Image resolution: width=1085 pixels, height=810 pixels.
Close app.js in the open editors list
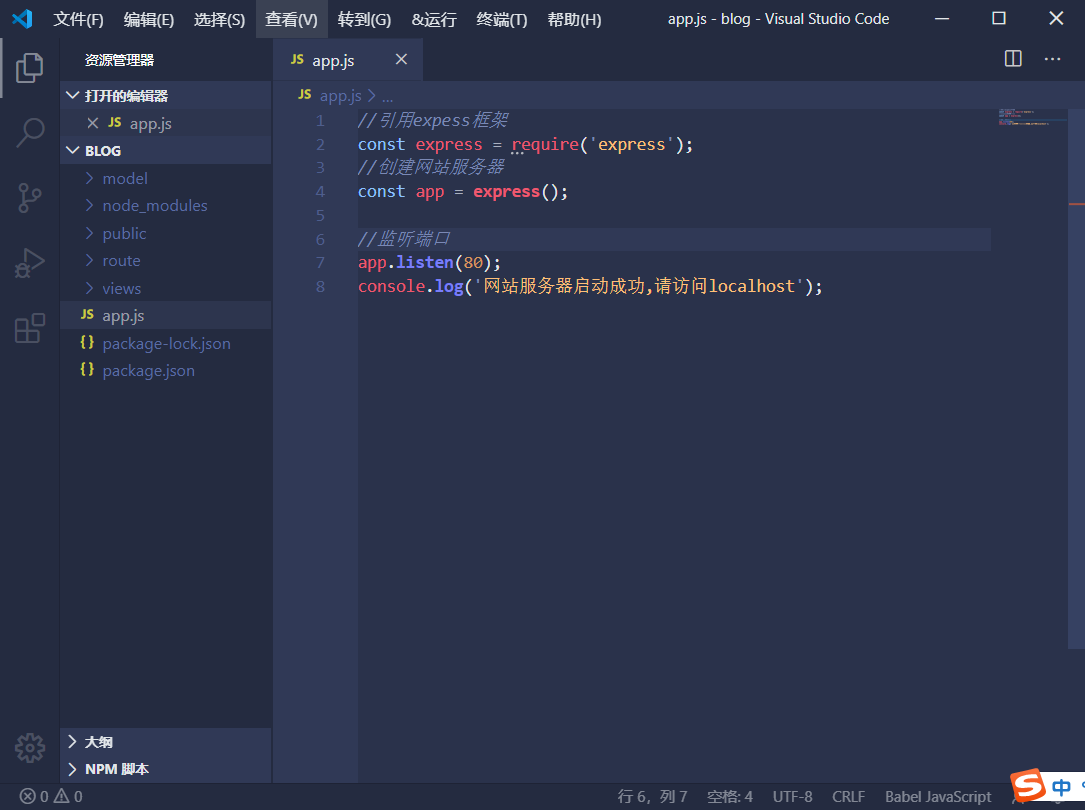[x=93, y=123]
